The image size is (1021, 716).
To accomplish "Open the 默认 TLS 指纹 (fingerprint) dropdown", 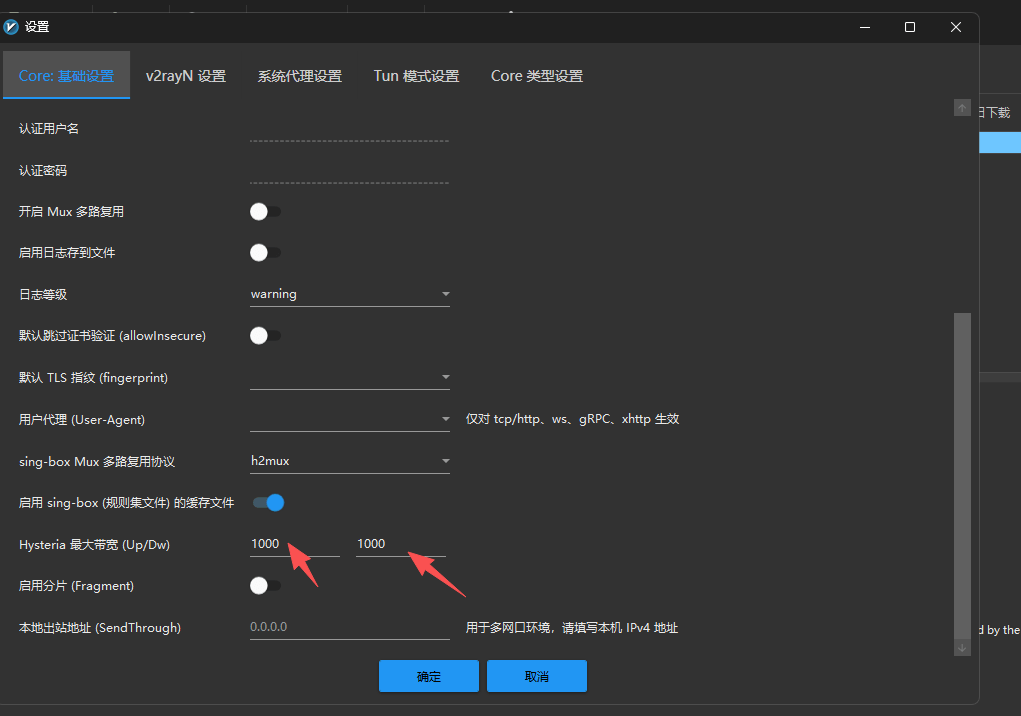I will tap(350, 378).
